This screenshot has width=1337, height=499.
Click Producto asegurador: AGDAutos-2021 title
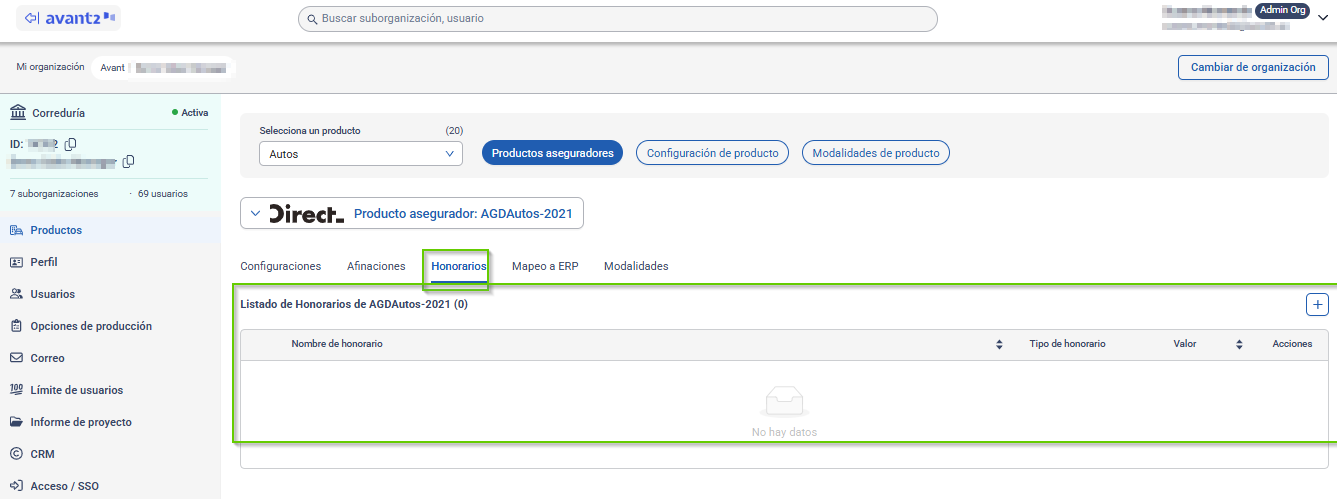(x=464, y=213)
